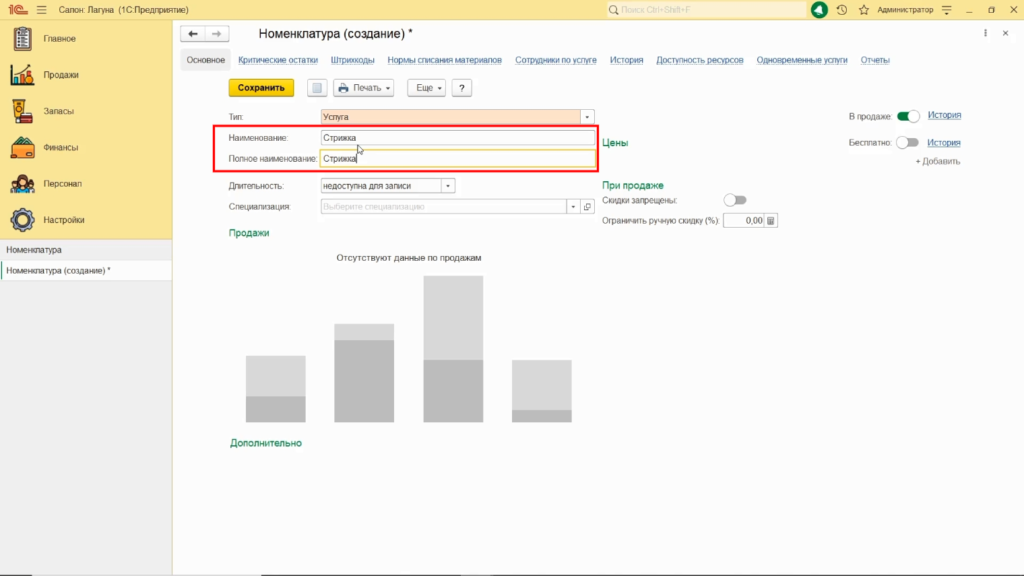
Task: Click the + Добавить price link
Action: [938, 161]
